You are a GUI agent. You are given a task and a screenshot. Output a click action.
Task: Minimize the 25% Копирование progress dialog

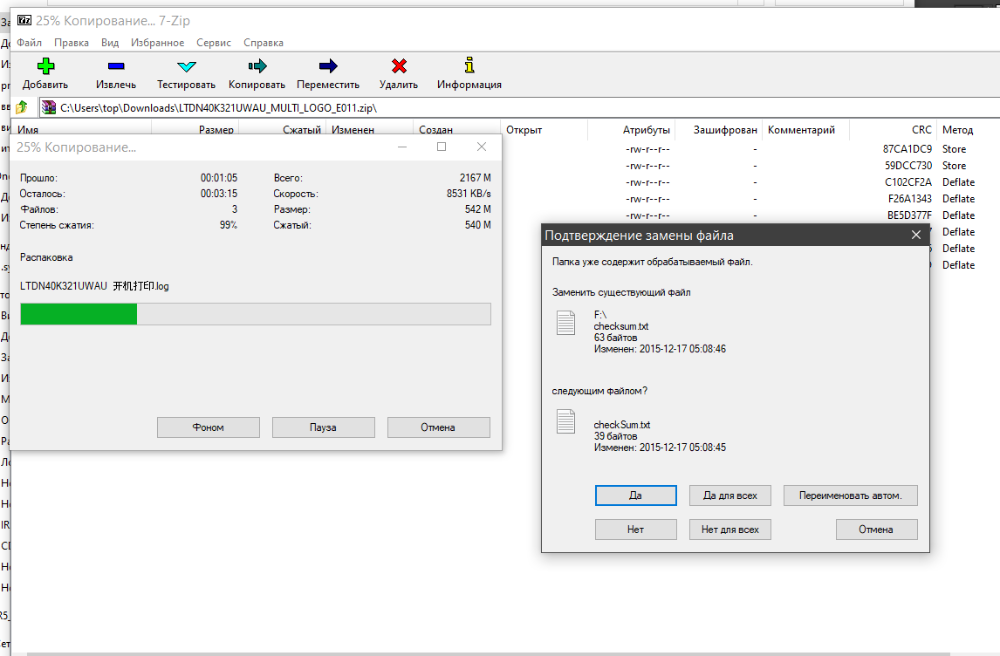click(x=402, y=147)
